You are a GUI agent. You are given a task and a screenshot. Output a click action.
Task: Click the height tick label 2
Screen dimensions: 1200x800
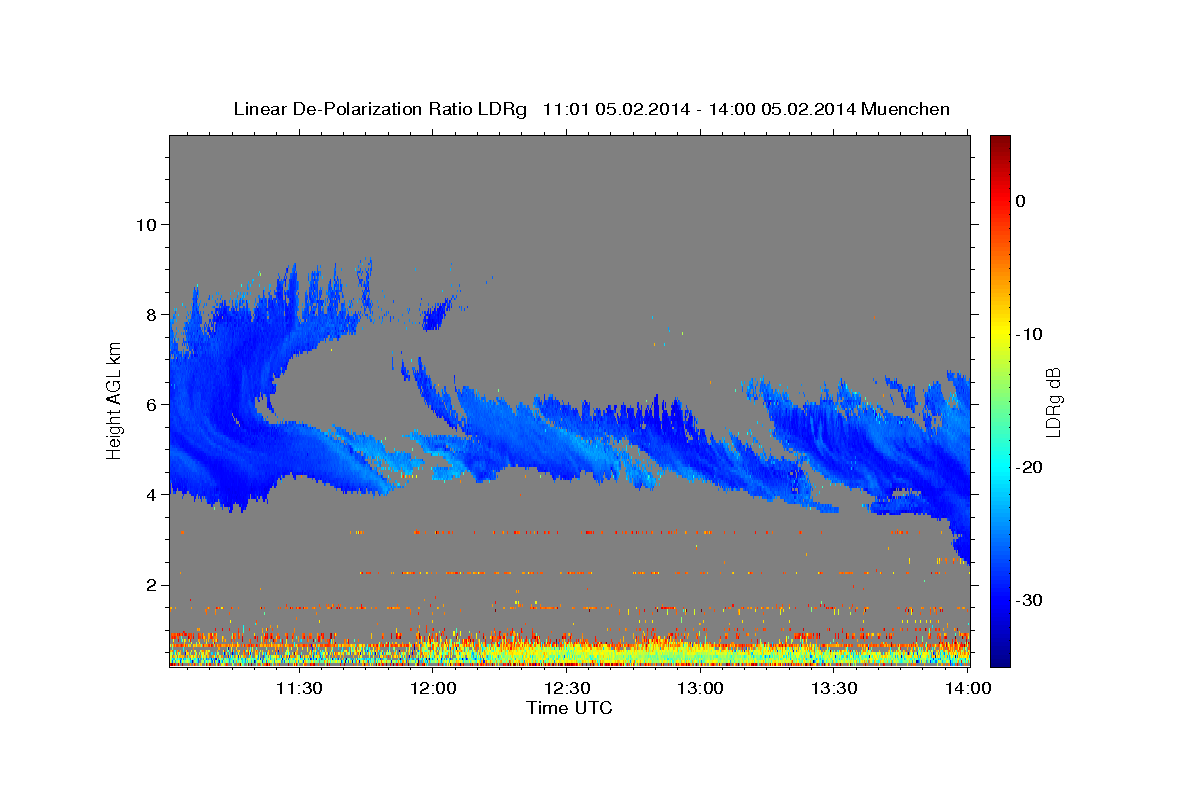pos(151,584)
